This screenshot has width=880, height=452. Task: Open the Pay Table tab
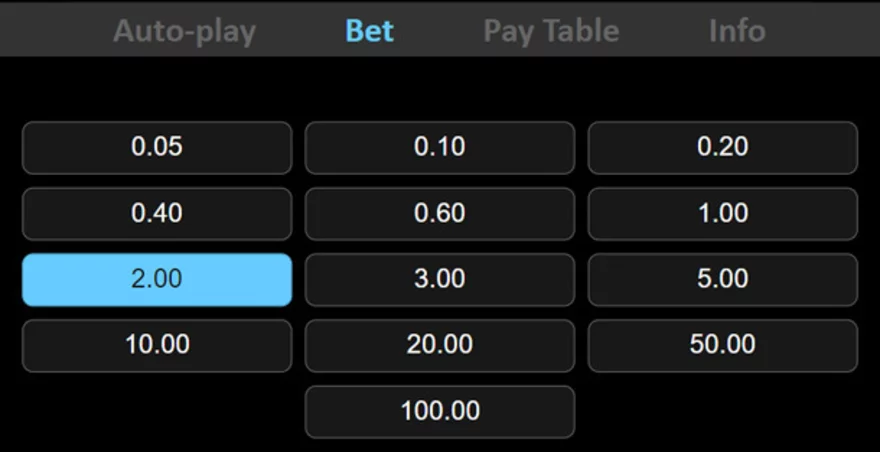pyautogui.click(x=551, y=31)
